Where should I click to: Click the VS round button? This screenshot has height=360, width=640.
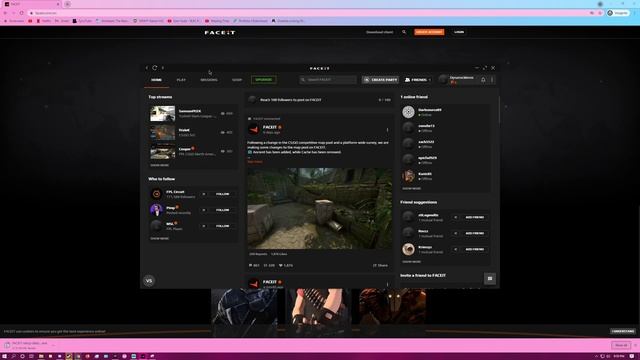point(149,280)
